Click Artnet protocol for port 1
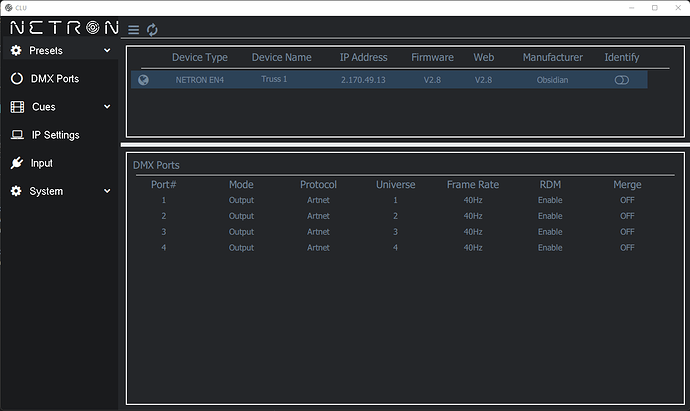 point(318,200)
